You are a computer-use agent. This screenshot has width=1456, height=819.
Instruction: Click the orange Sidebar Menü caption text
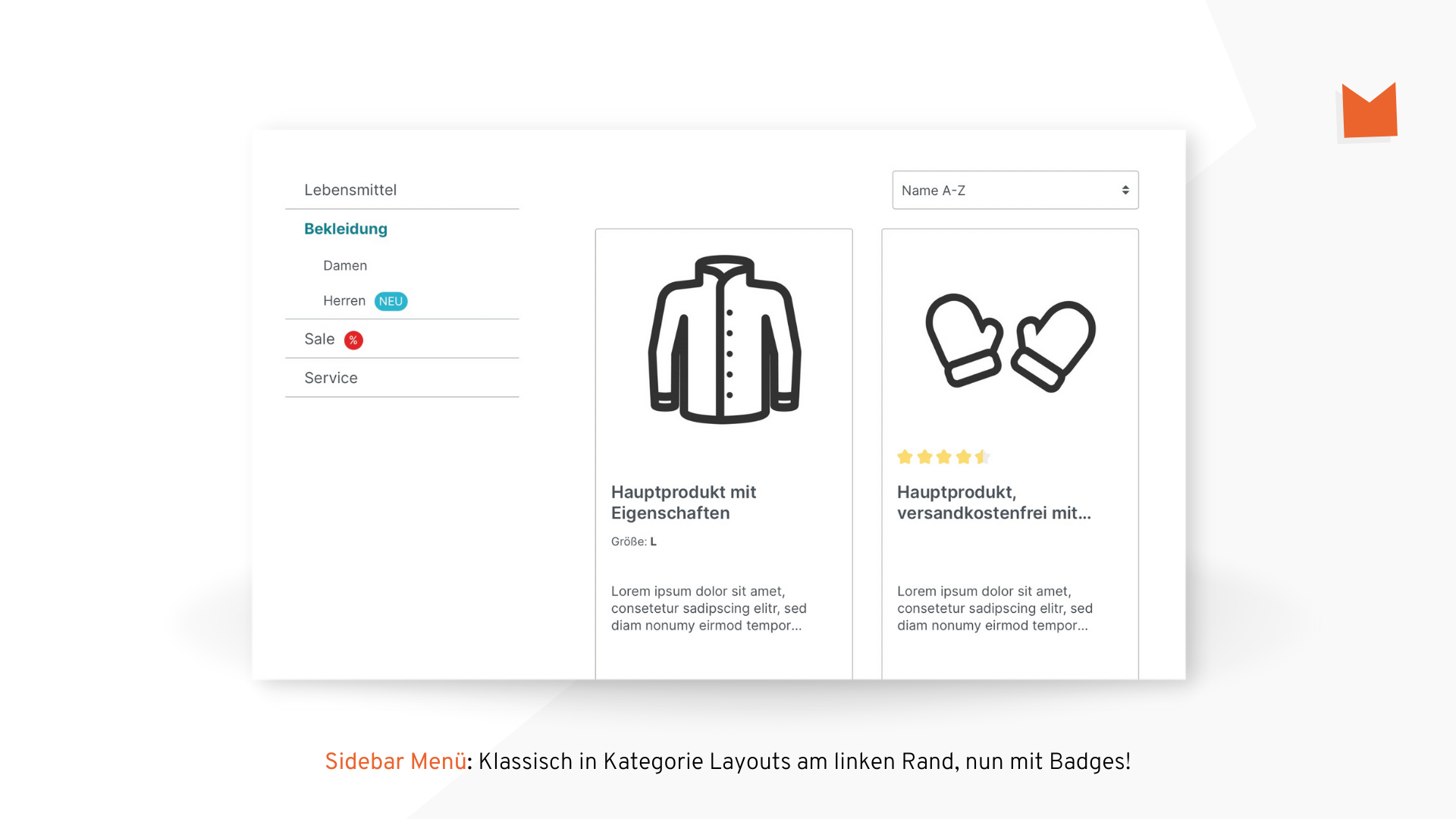tap(396, 761)
